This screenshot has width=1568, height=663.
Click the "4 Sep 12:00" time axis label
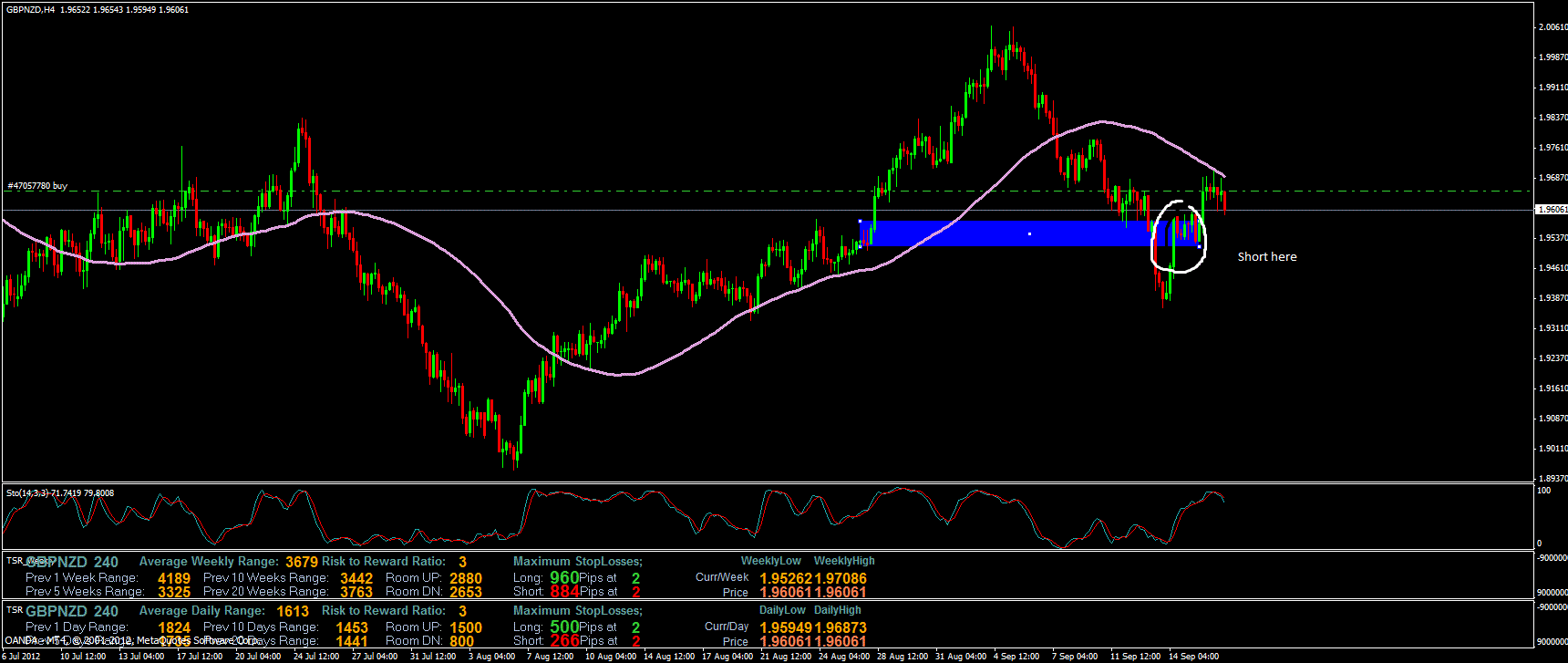pos(1016,657)
